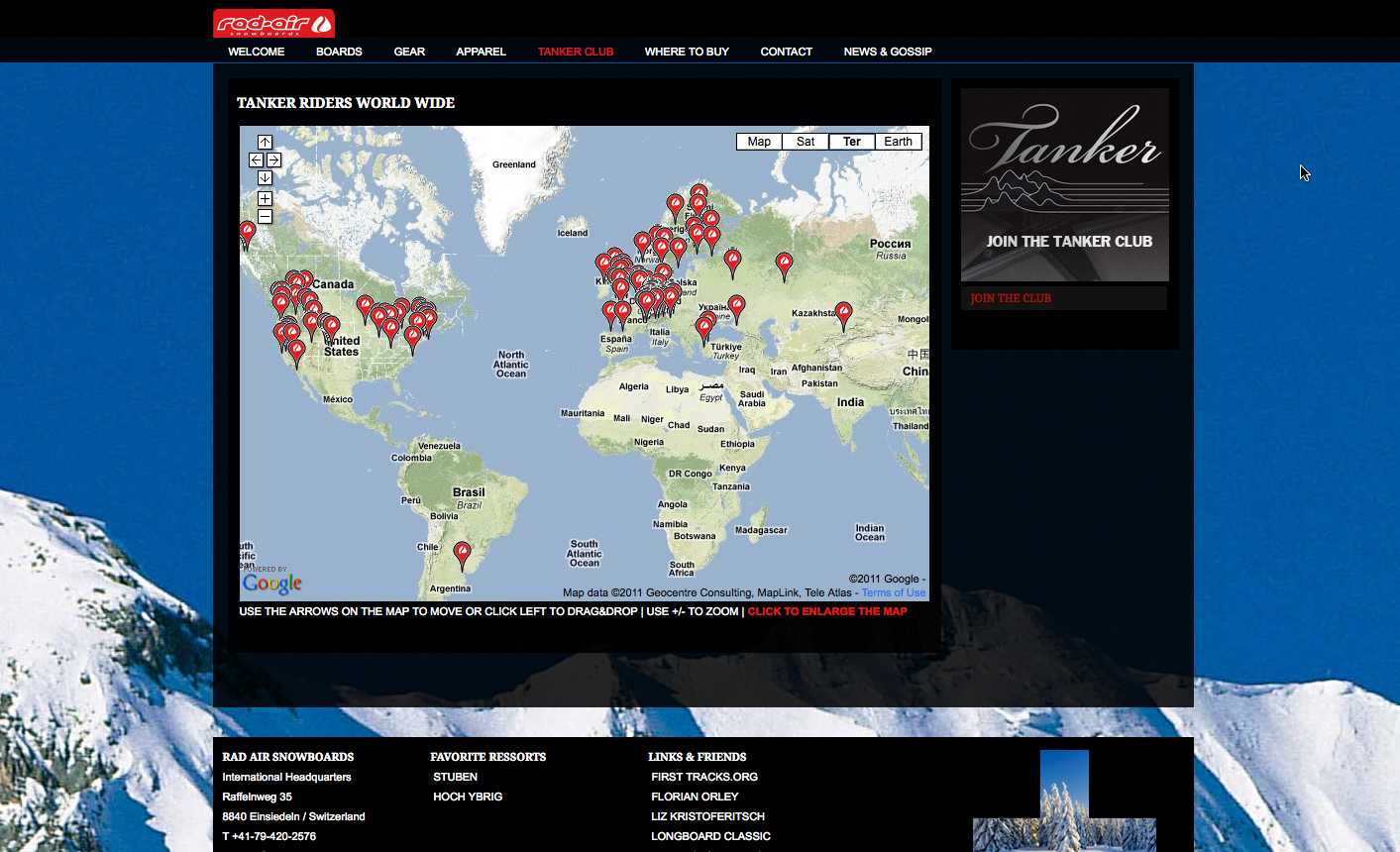Viewport: 1400px width, 852px height.
Task: Click the Links & Friends footer heading
Action: coord(698,757)
